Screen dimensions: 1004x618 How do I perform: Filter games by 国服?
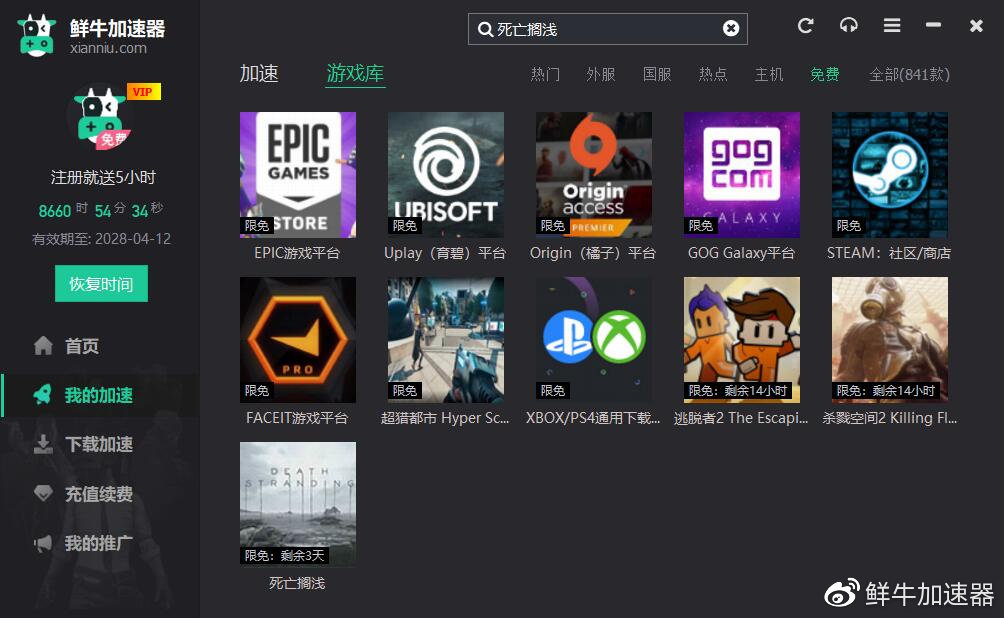tap(657, 75)
